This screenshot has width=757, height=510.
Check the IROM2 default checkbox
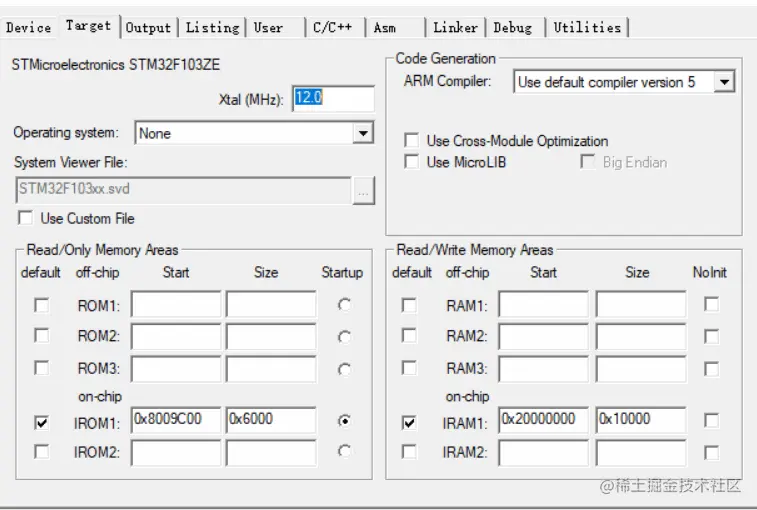42,452
